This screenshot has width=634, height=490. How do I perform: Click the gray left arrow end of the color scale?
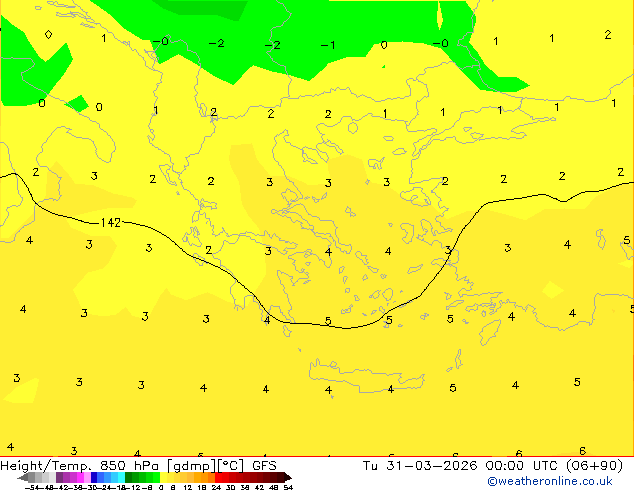(x=23, y=477)
